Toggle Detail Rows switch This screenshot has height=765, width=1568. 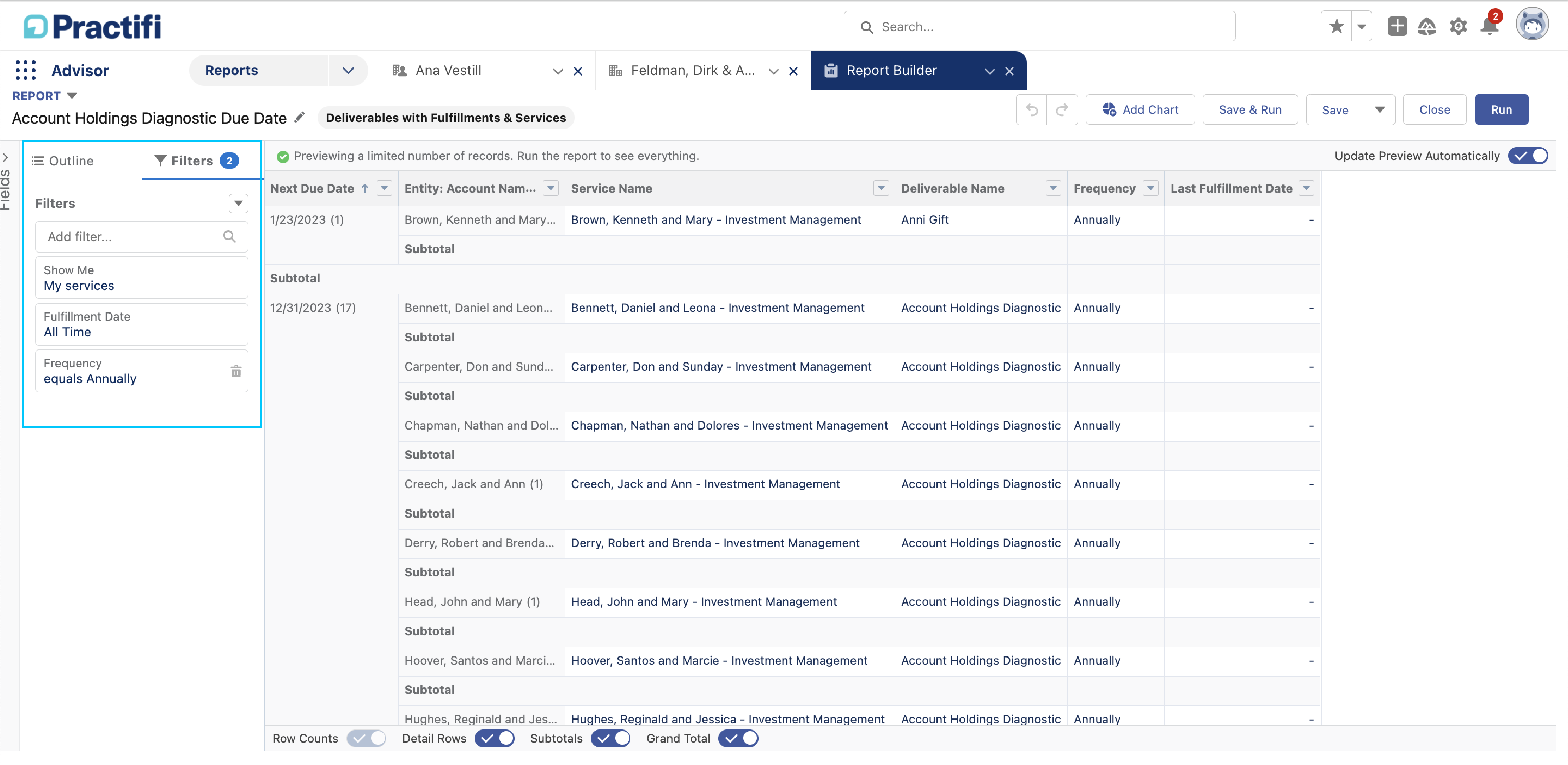494,738
